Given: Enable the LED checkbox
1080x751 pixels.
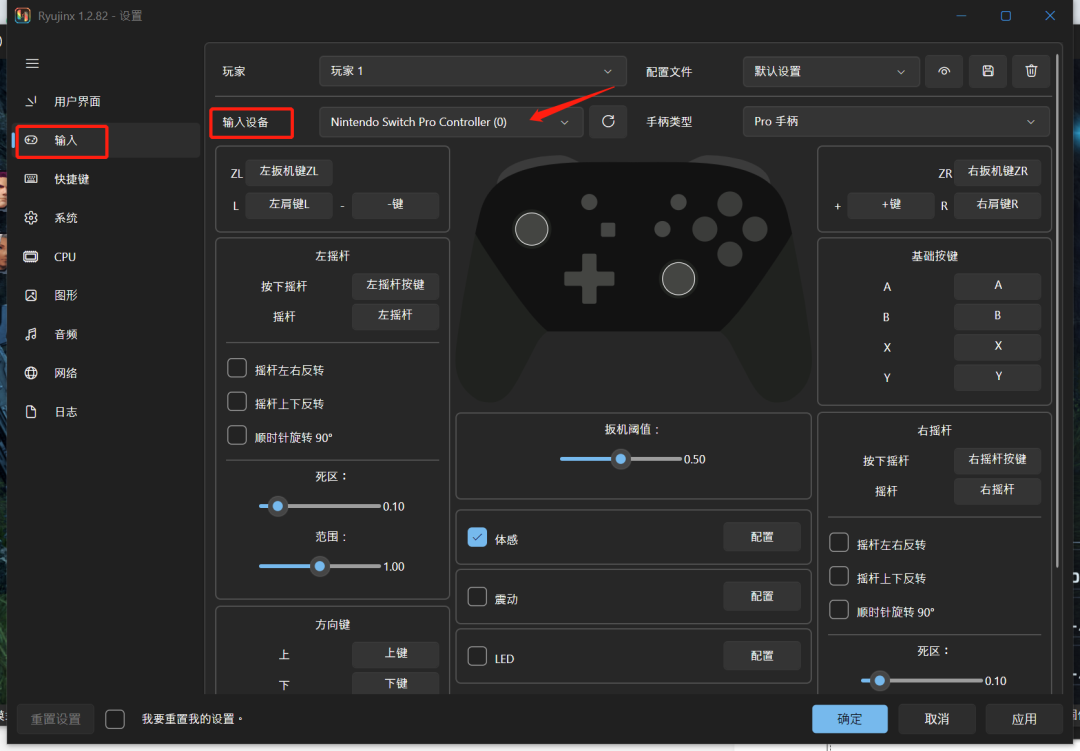Looking at the screenshot, I should [477, 657].
